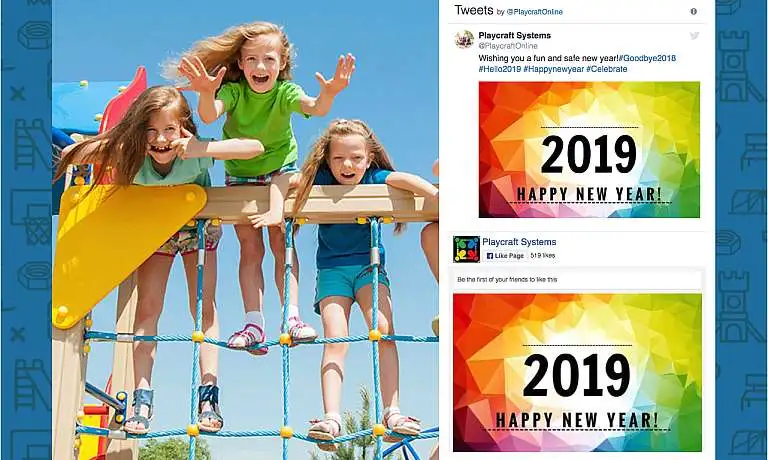Image resolution: width=768 pixels, height=460 pixels.
Task: Click Playcraft Systems Facebook page logo
Action: tap(466, 249)
